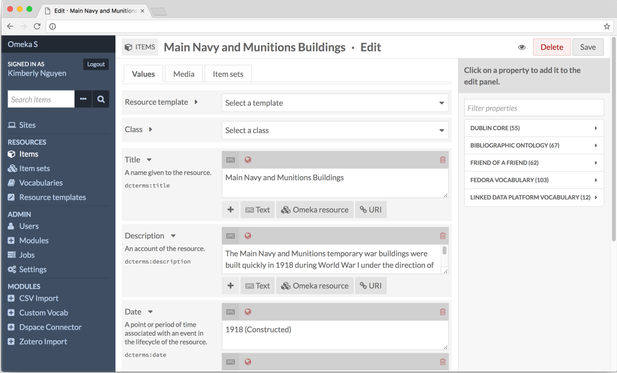
Task: Click text-type icon on Date value header
Action: pos(231,312)
